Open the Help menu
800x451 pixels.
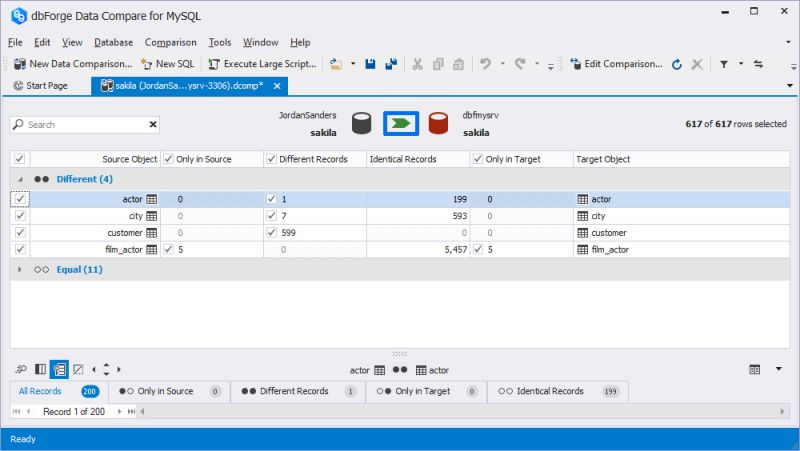tap(300, 42)
